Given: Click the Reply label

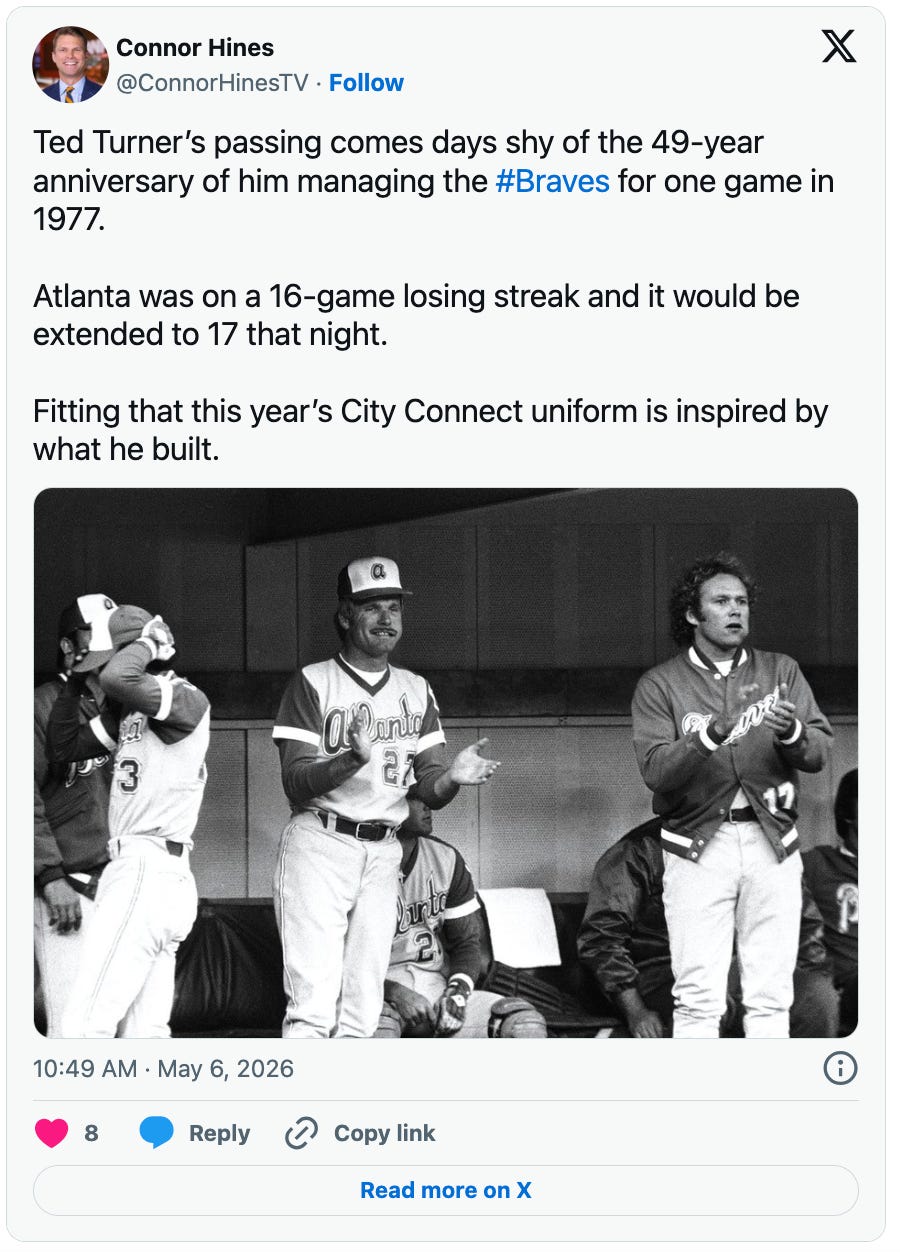Looking at the screenshot, I should pos(219,1133).
